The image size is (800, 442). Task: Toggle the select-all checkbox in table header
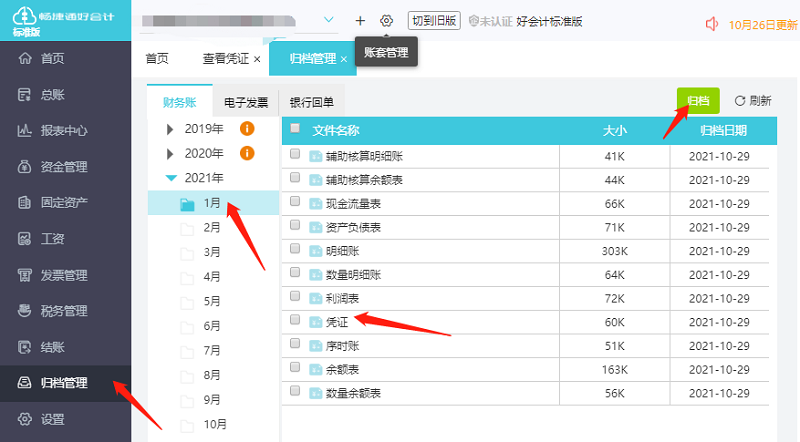(x=295, y=129)
